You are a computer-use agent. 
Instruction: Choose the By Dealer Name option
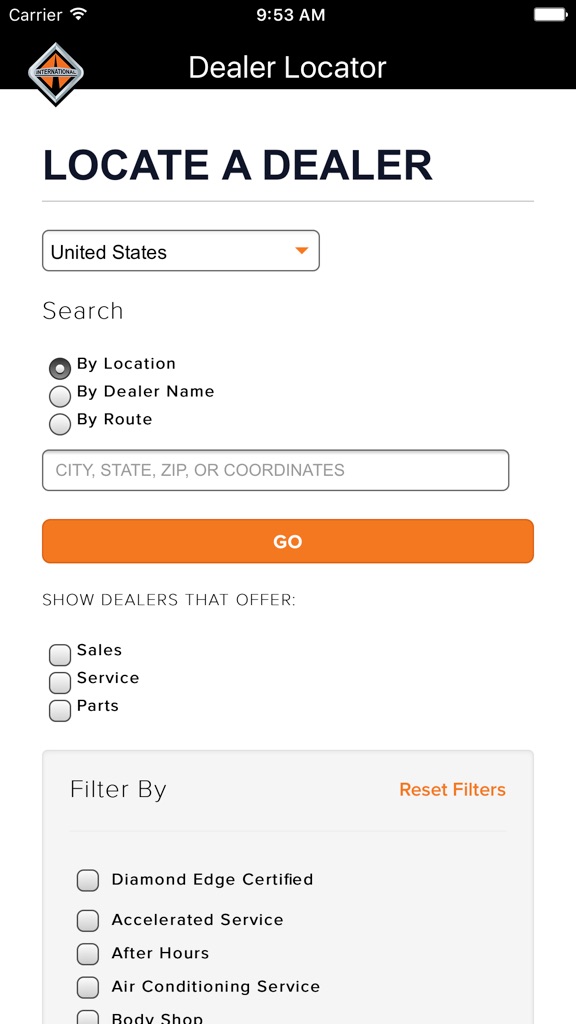coord(59,396)
